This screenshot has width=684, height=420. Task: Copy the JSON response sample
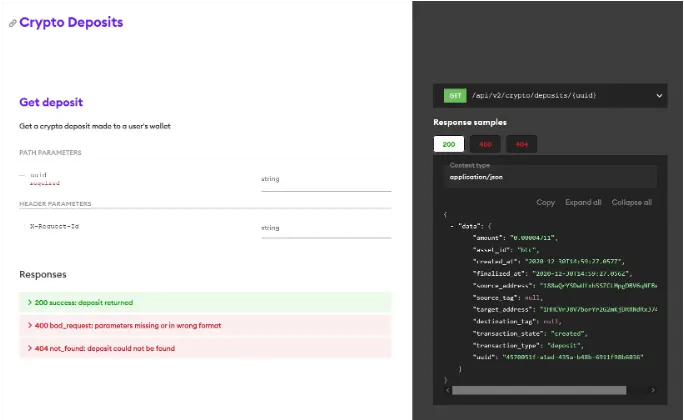click(545, 202)
